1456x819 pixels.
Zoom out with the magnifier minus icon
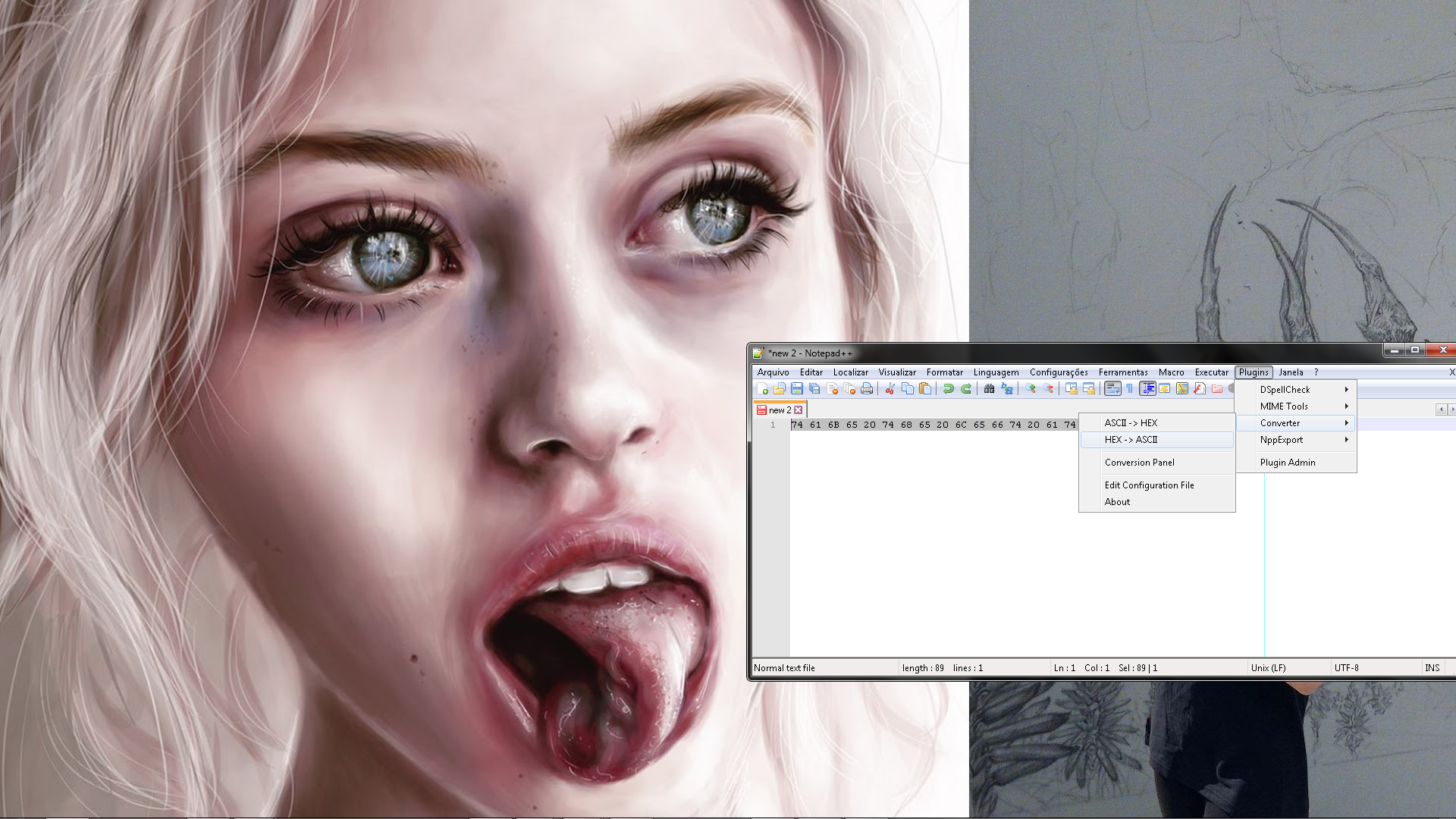[x=1048, y=388]
